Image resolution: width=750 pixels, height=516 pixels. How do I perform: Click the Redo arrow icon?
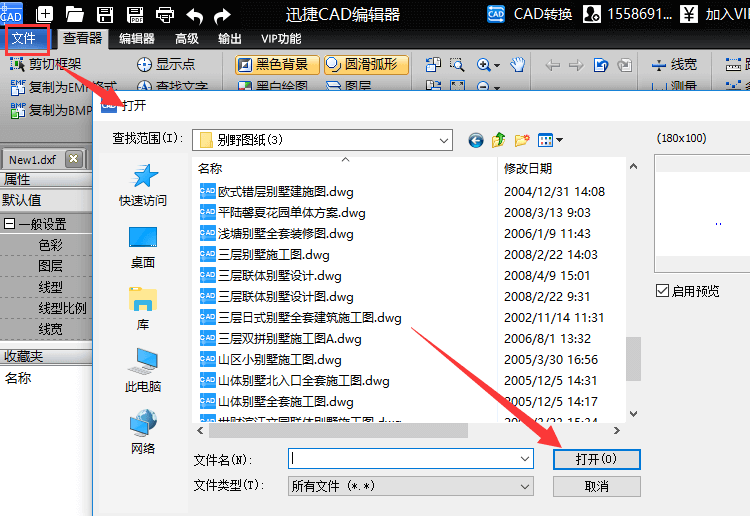coord(222,16)
